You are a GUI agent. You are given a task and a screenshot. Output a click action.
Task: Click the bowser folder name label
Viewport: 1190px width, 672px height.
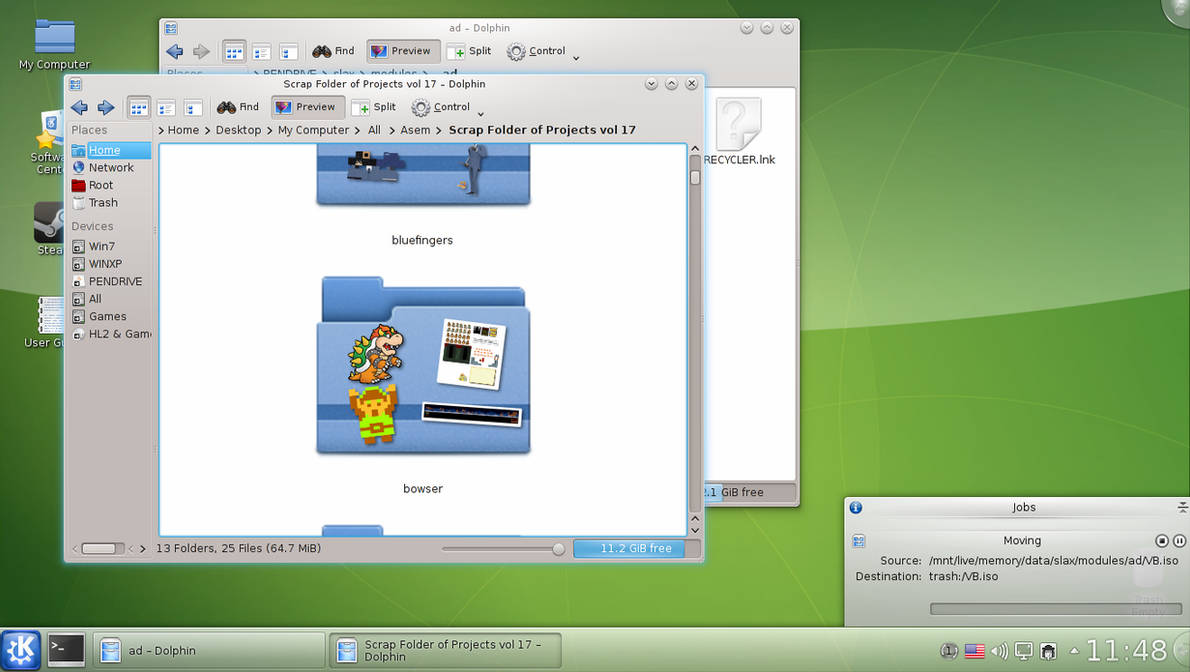coord(423,489)
